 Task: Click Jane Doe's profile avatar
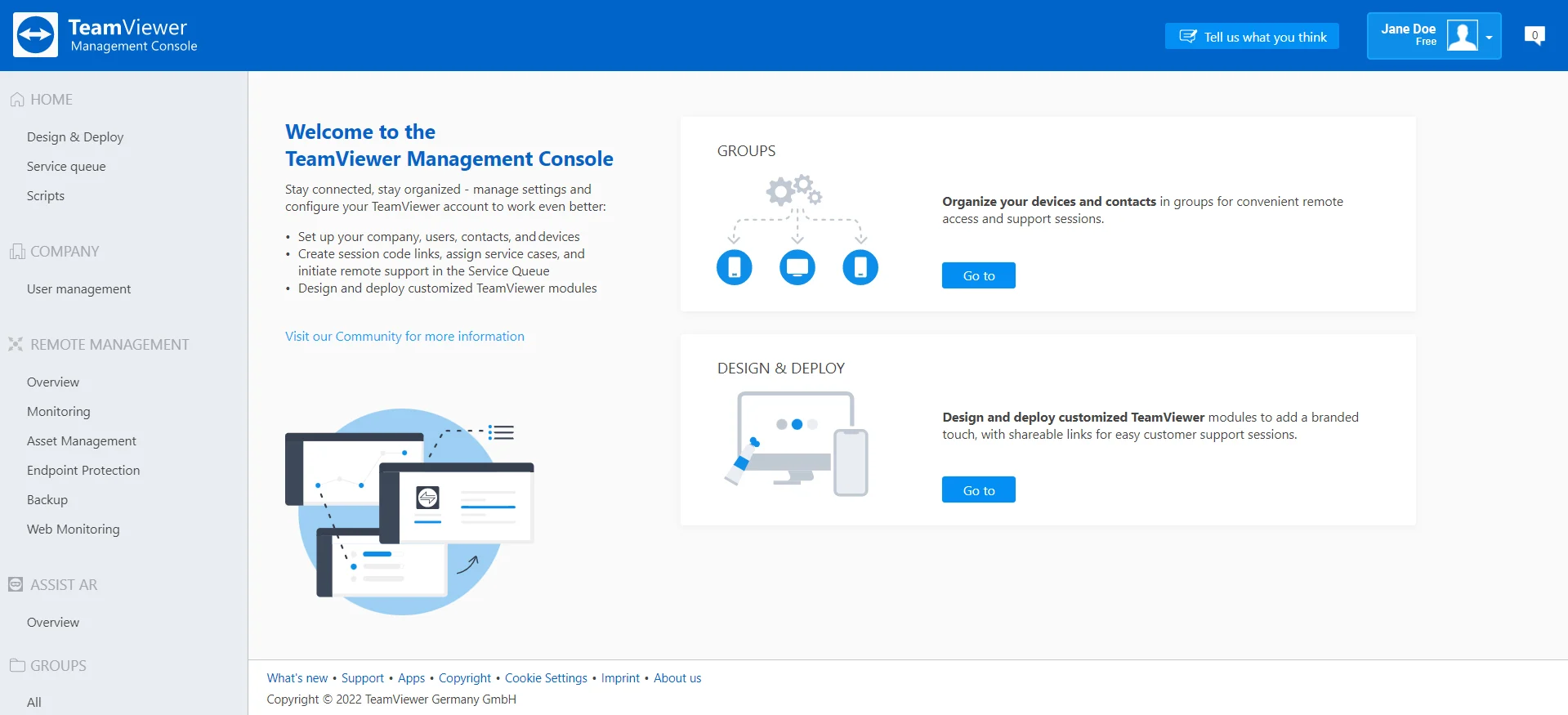coord(1462,36)
